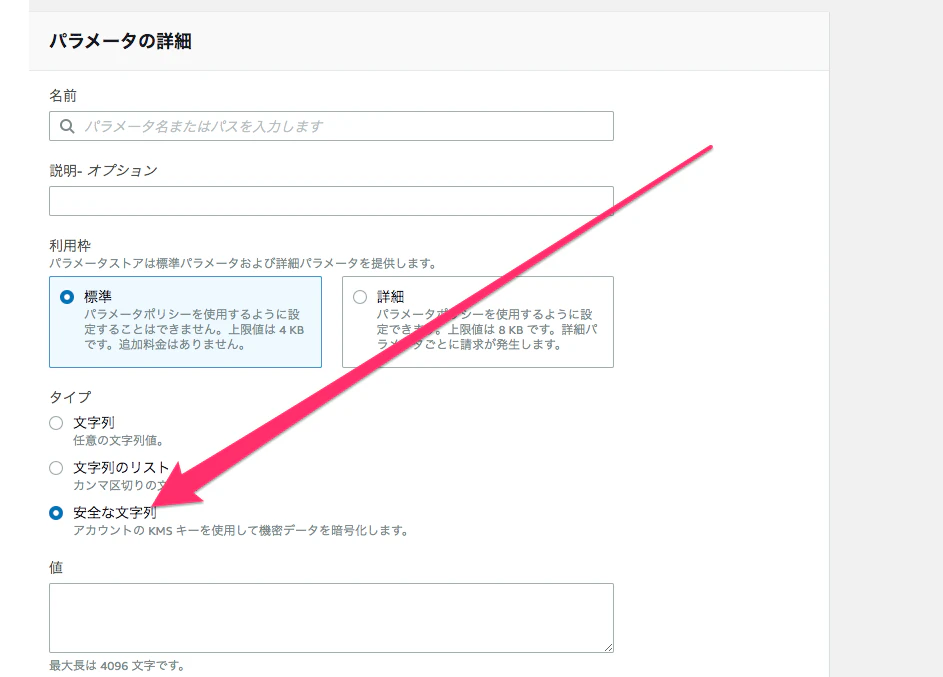Click the 最大長は 4096 文字です。 hint

117,666
